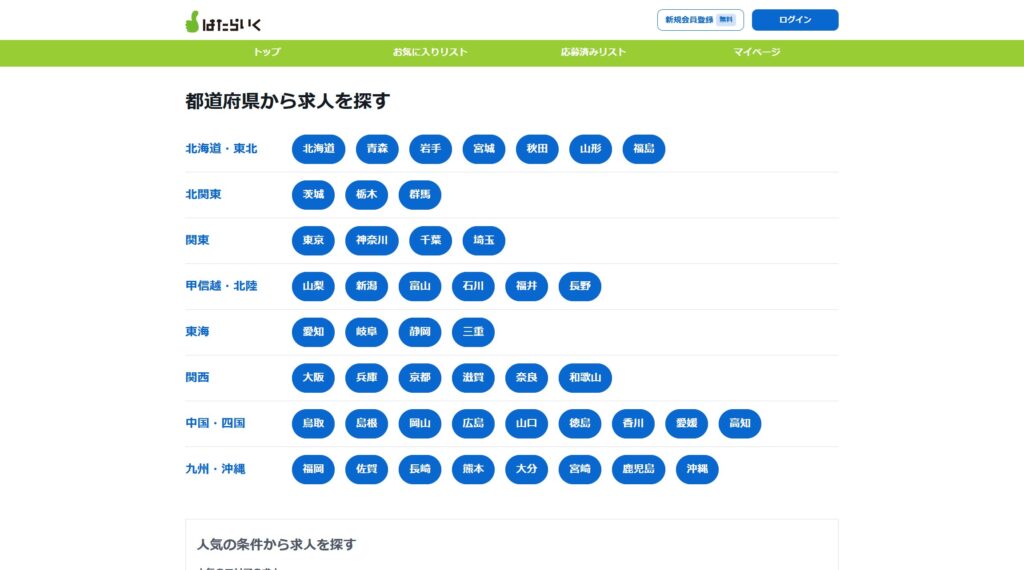Open the 新規会員登録 registration button
Viewport: 1024px width, 570px height.
700,20
